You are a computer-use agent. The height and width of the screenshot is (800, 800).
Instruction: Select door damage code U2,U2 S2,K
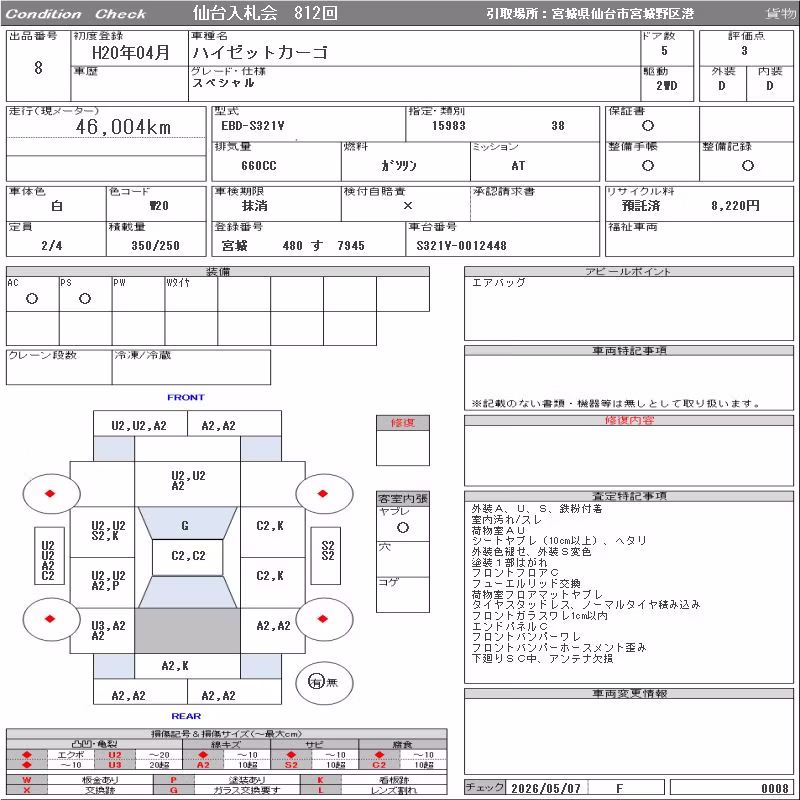[x=108, y=531]
